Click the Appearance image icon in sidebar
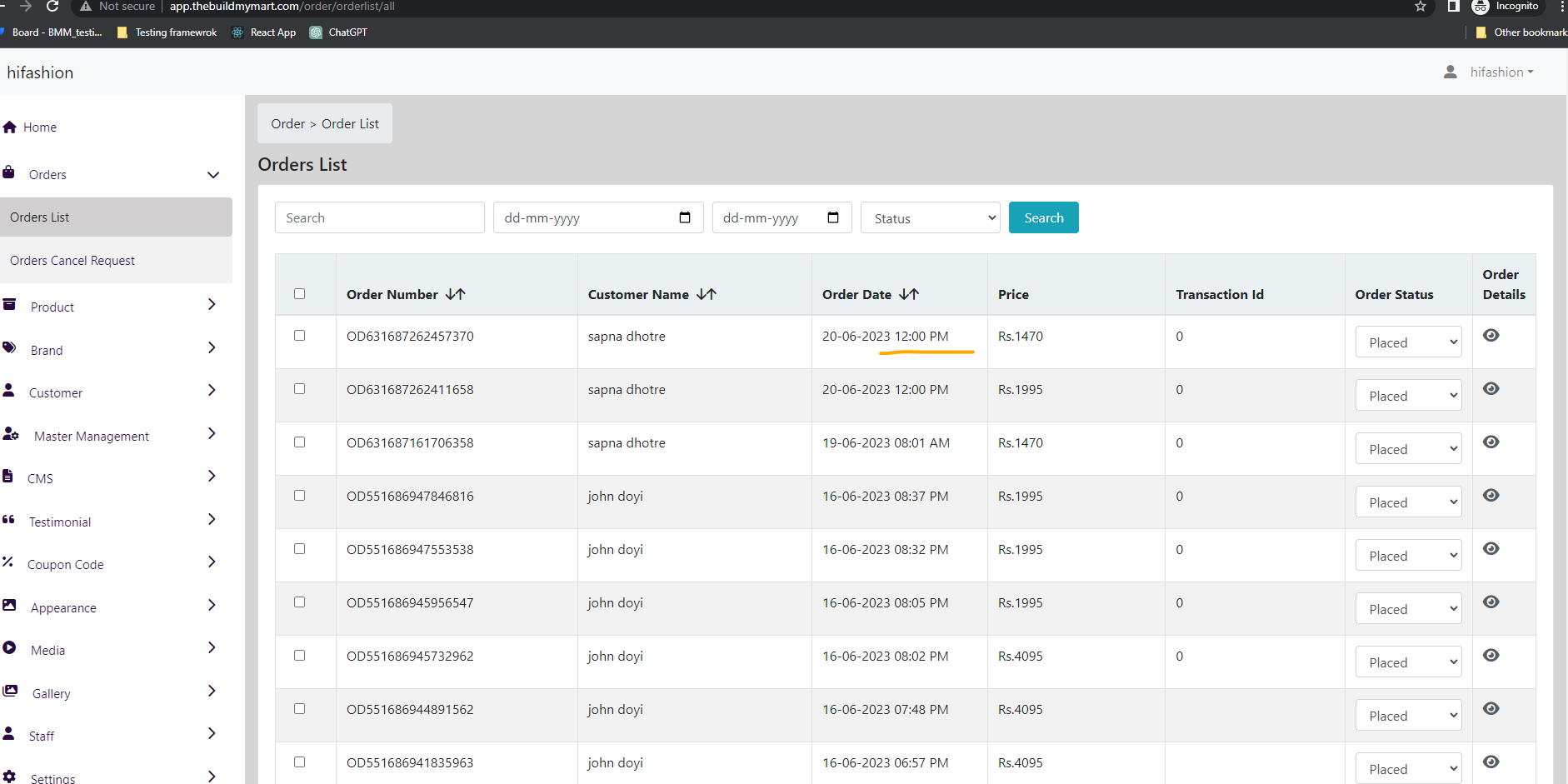The width and height of the screenshot is (1568, 784). pos(10,605)
